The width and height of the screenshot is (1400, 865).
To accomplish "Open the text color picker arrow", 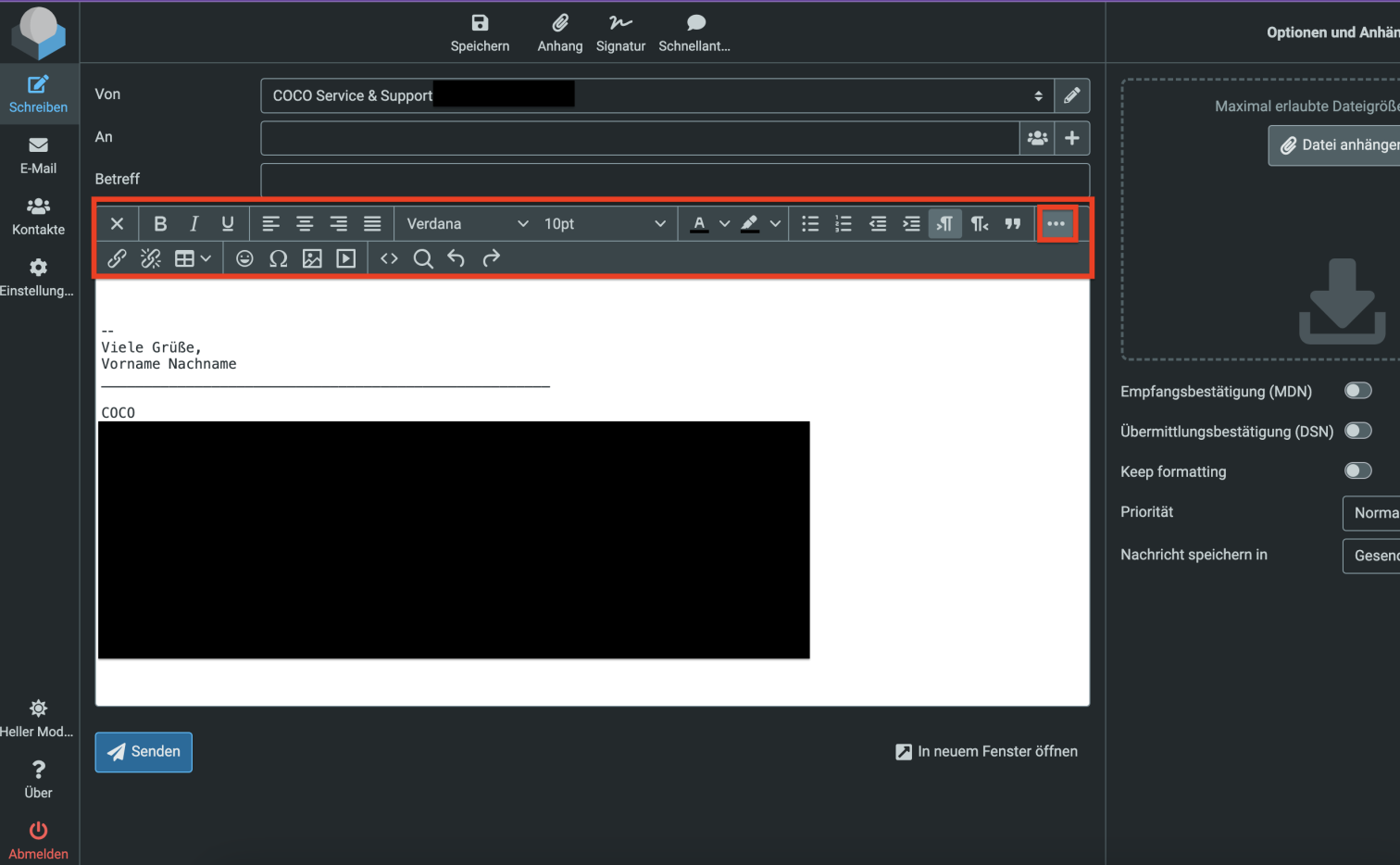I will [725, 223].
